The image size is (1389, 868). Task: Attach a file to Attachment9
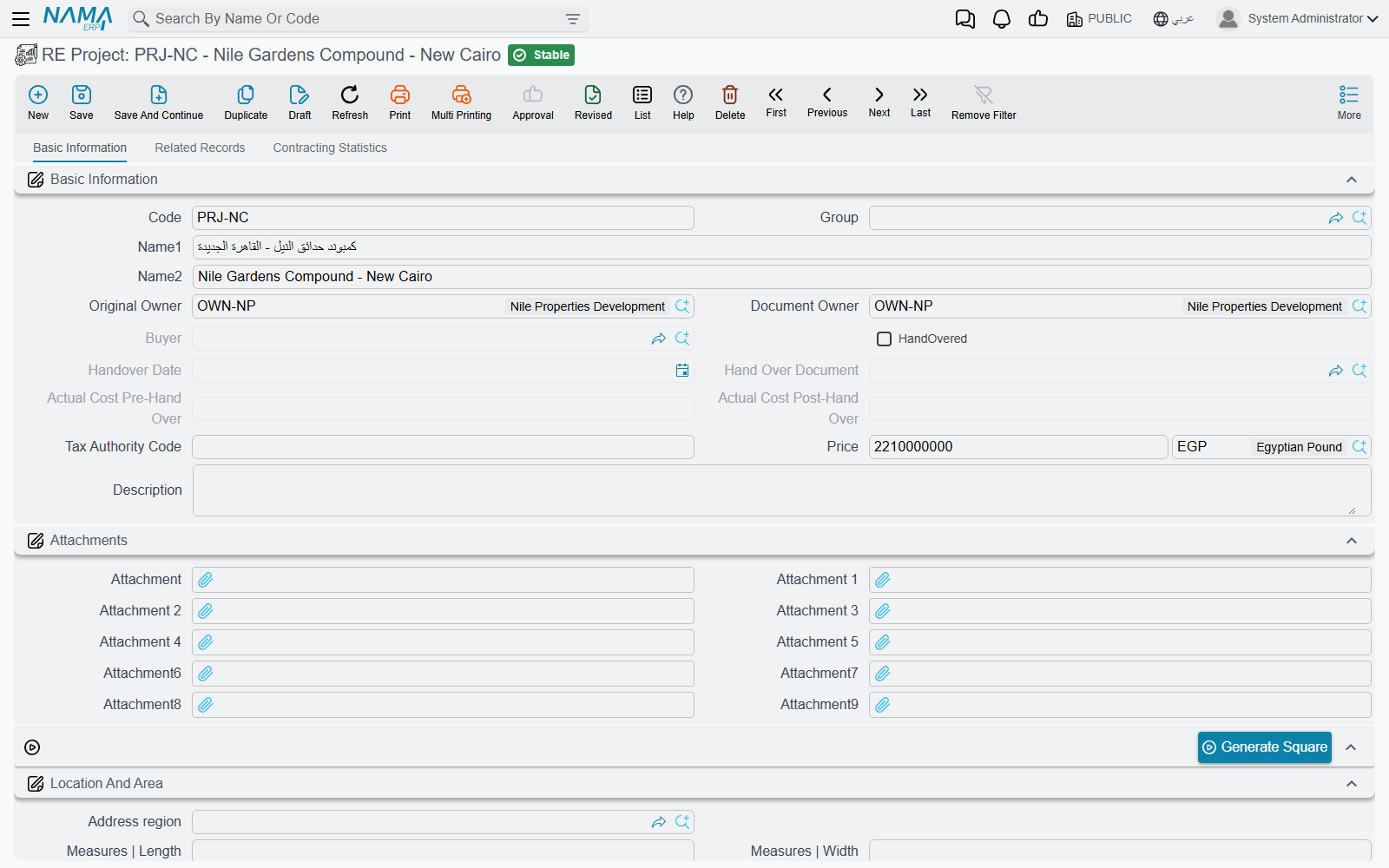coord(883,705)
